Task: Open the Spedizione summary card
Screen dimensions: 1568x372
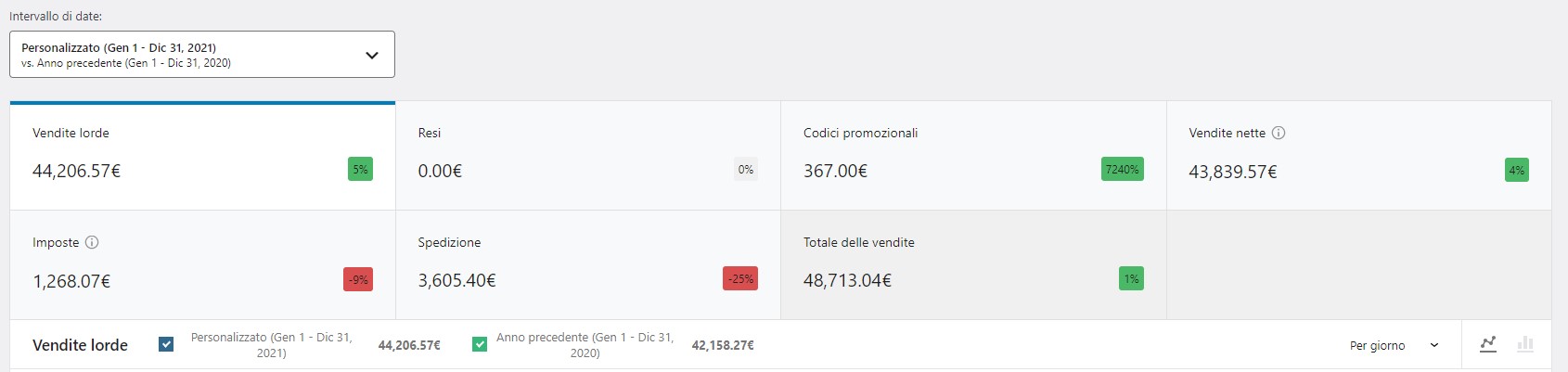Action: [587, 264]
